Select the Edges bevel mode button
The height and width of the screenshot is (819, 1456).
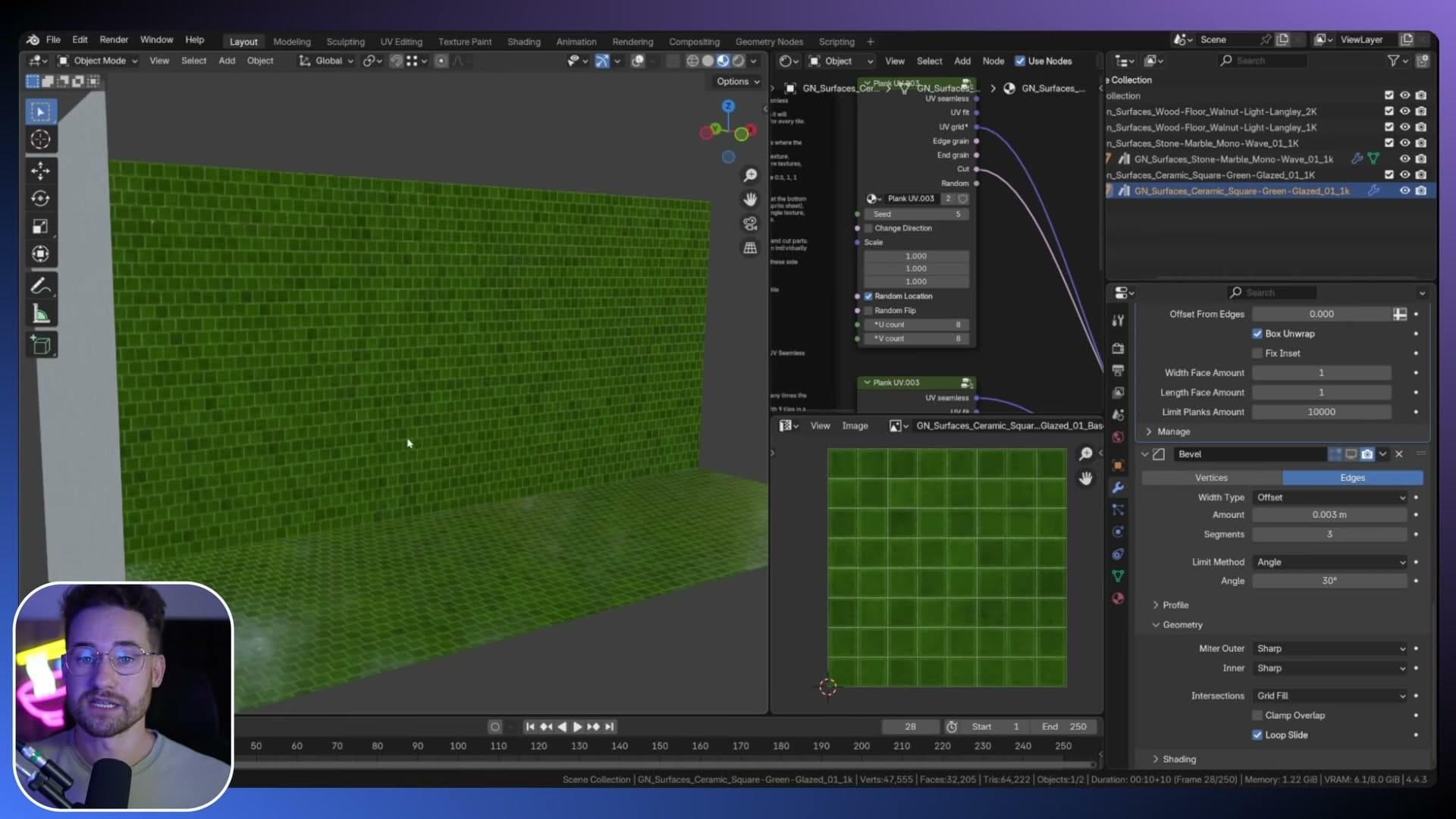click(x=1353, y=478)
